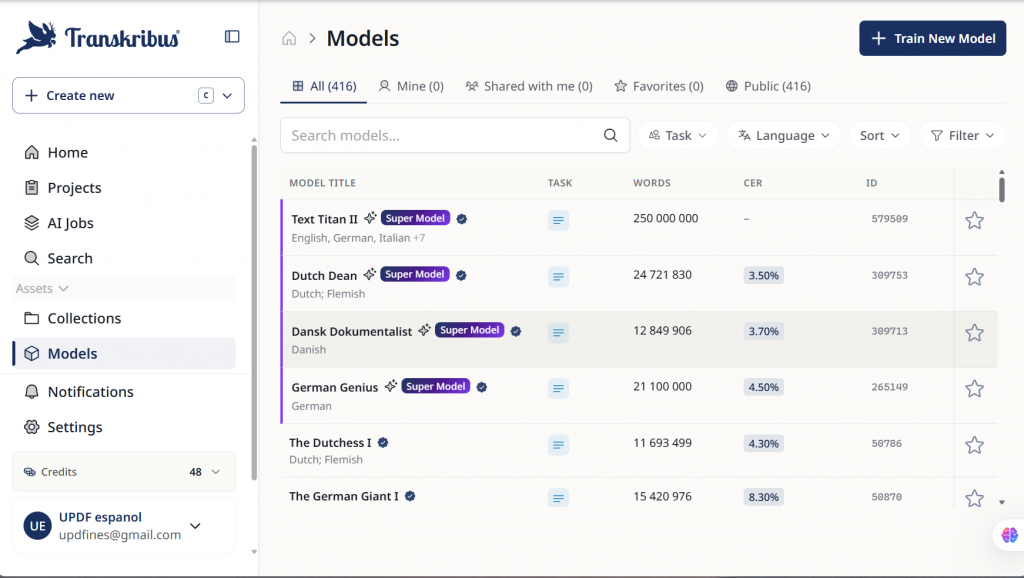Click the Super Model badge on Text Titan II

[x=415, y=218]
